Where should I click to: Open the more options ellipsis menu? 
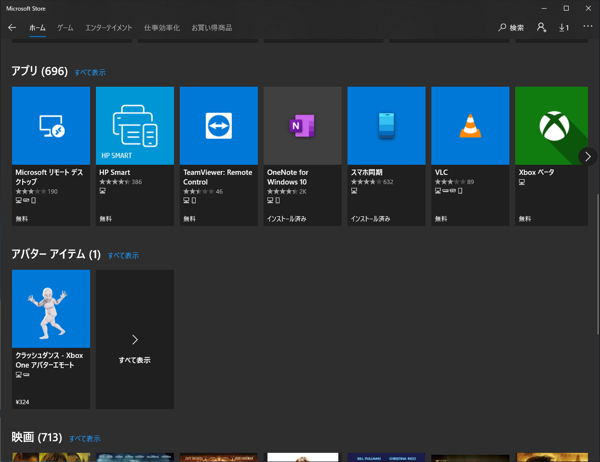tap(587, 26)
